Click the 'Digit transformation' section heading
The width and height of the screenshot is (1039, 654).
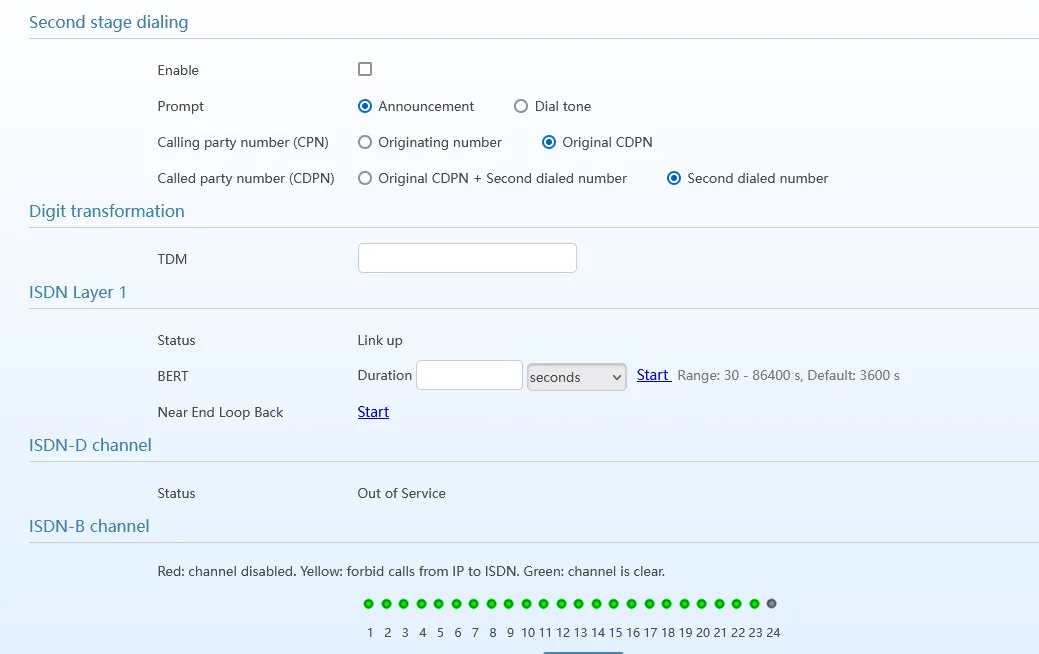107,211
